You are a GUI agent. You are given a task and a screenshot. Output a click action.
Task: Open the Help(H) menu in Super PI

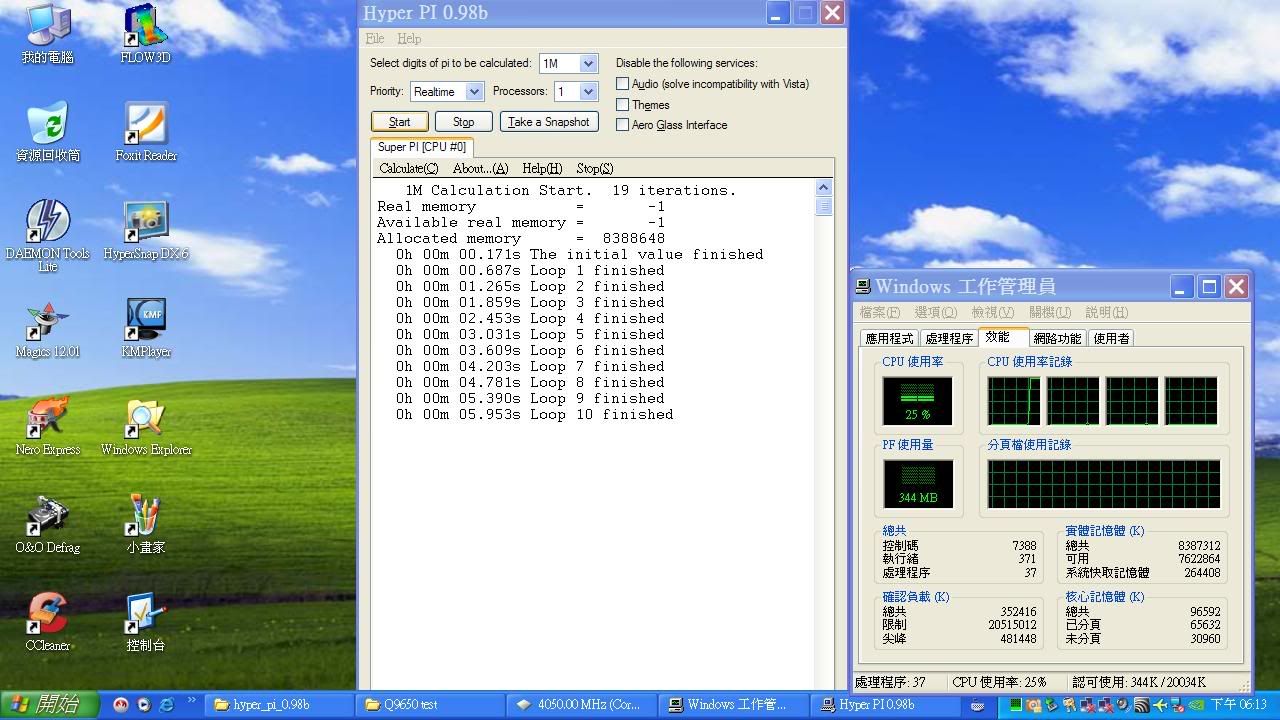pos(542,168)
